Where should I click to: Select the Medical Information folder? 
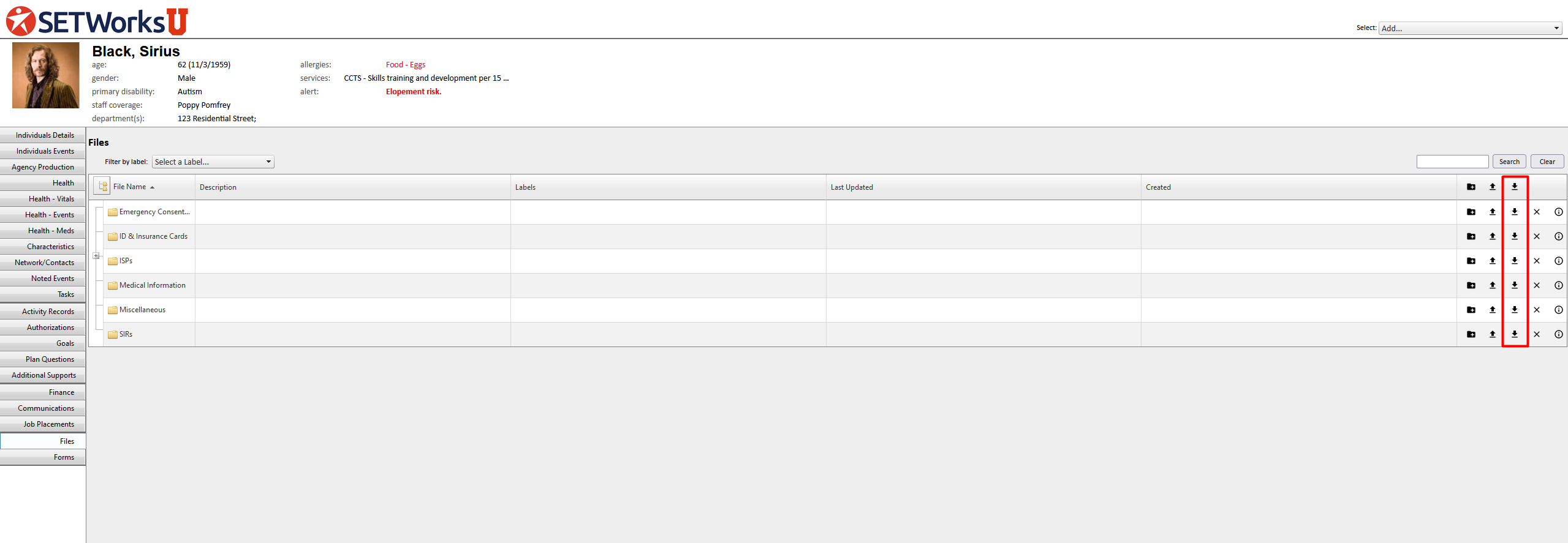[x=152, y=285]
